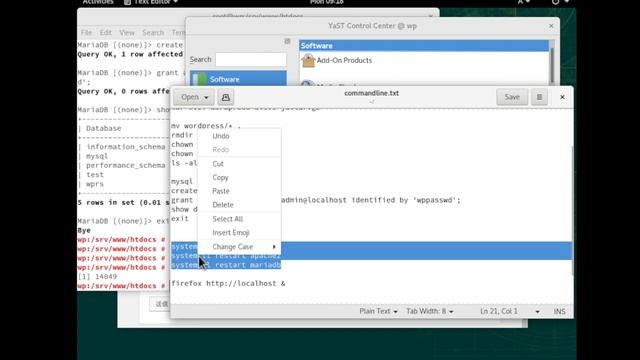
Task: Click the new document icon beside Open
Action: point(226,97)
